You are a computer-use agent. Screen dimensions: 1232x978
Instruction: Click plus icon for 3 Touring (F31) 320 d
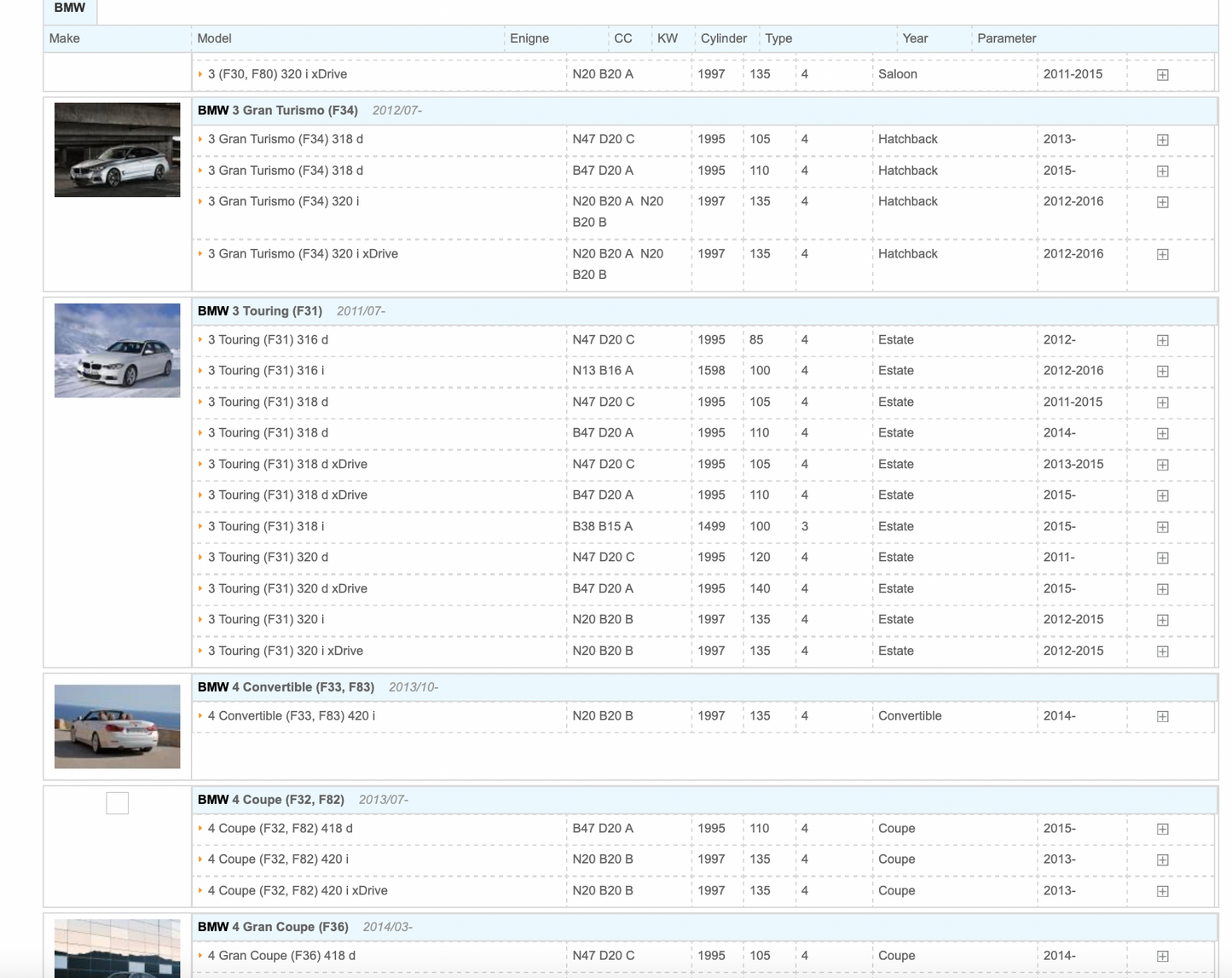coord(1162,558)
